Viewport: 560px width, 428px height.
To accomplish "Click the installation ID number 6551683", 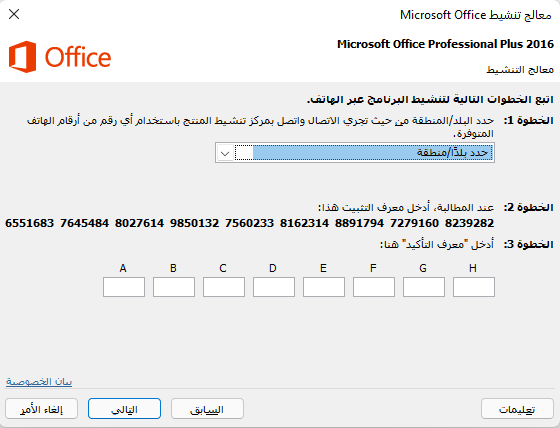I will (x=29, y=223).
